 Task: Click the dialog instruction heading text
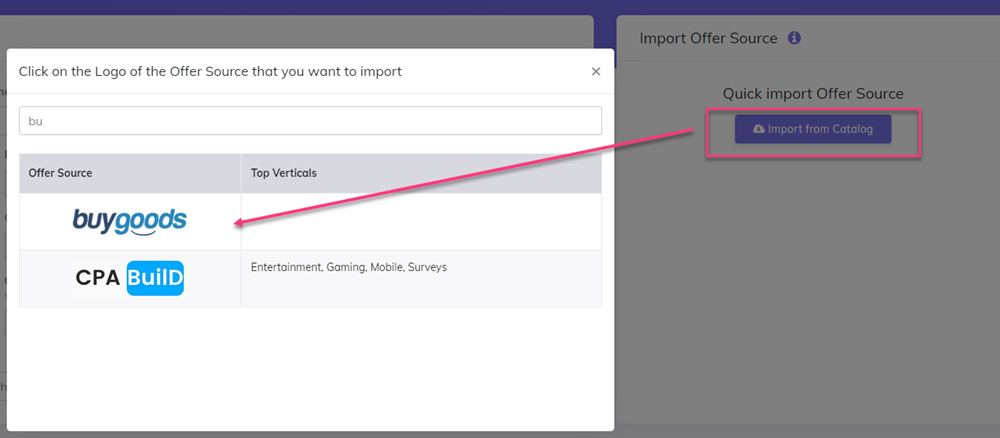tap(210, 71)
